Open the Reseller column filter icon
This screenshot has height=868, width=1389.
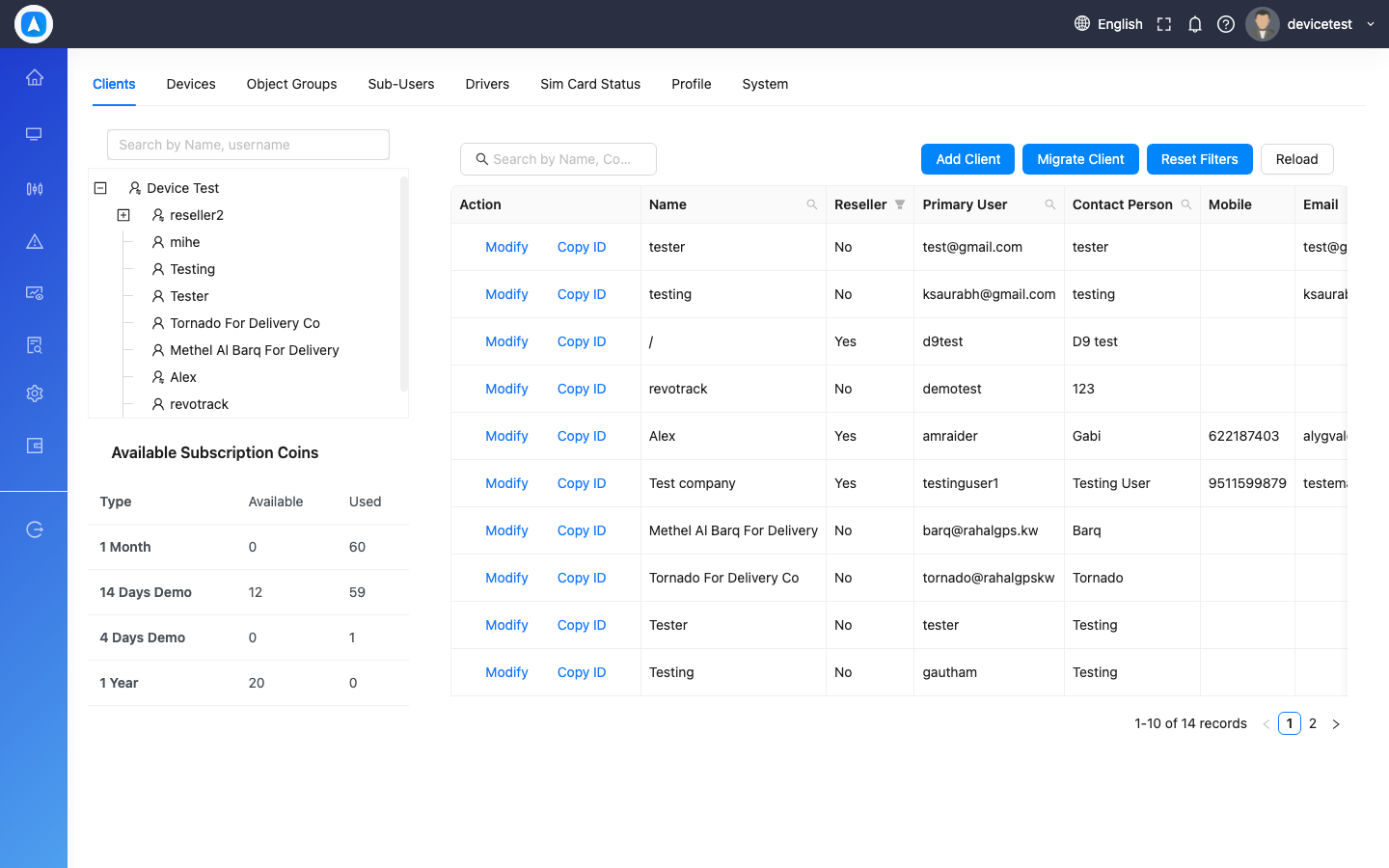coord(900,204)
